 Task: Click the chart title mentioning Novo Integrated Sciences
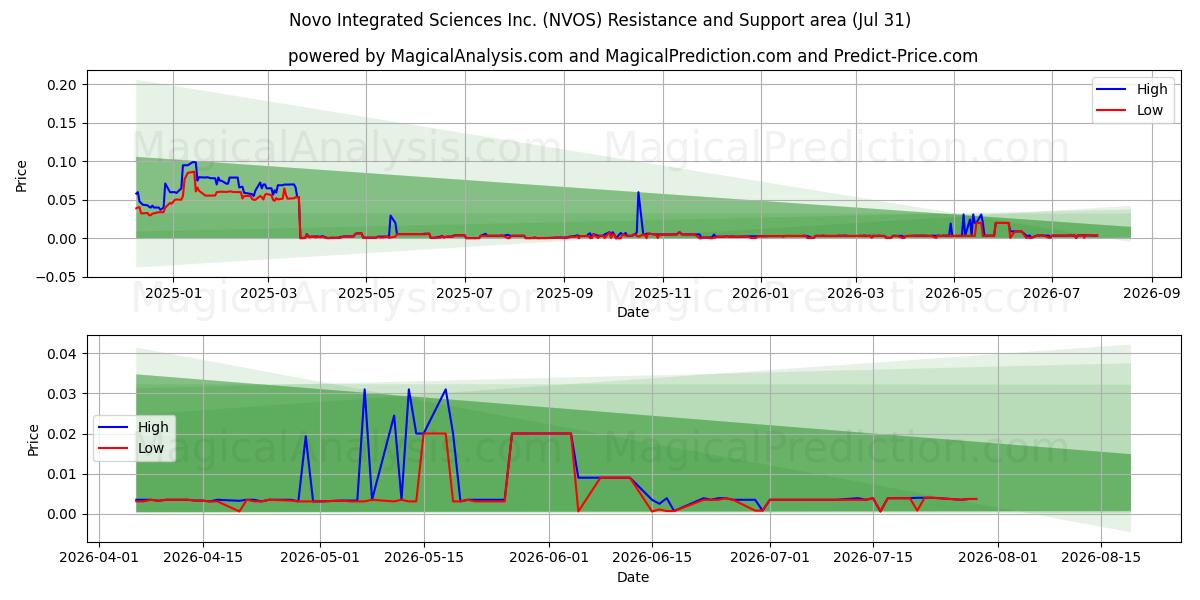[600, 20]
